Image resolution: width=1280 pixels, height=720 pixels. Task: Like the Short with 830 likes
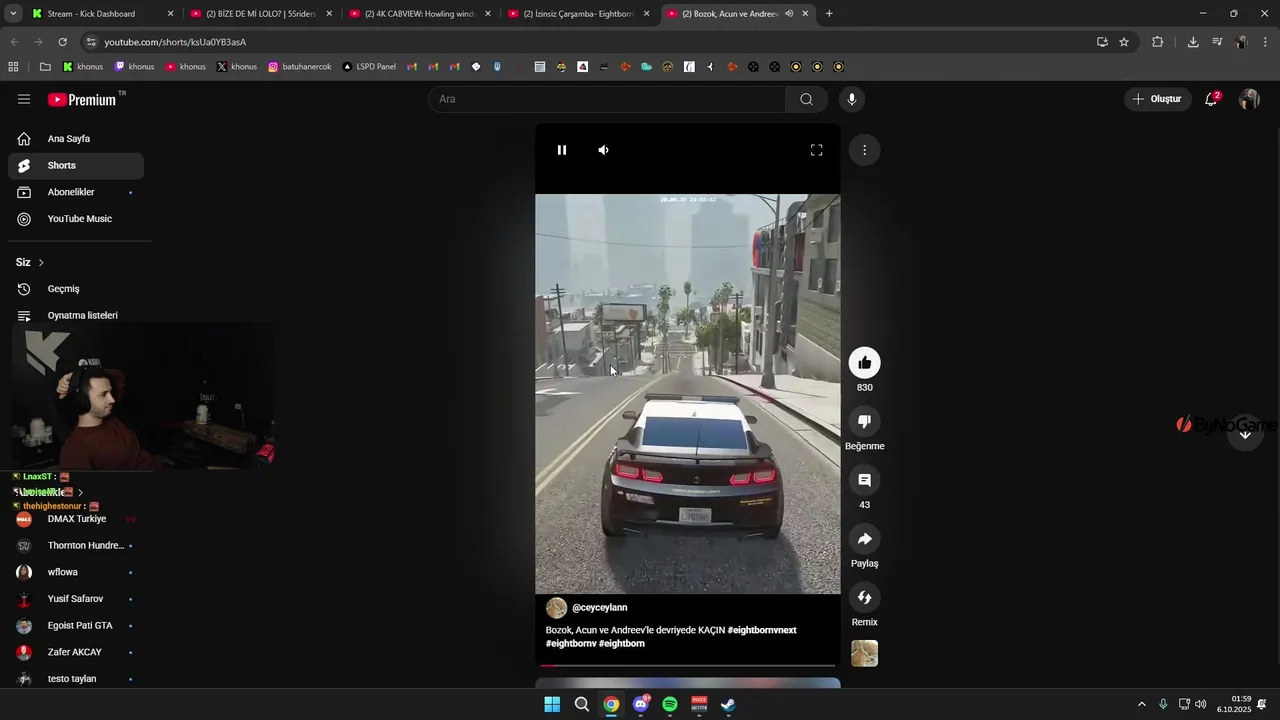[x=864, y=362]
